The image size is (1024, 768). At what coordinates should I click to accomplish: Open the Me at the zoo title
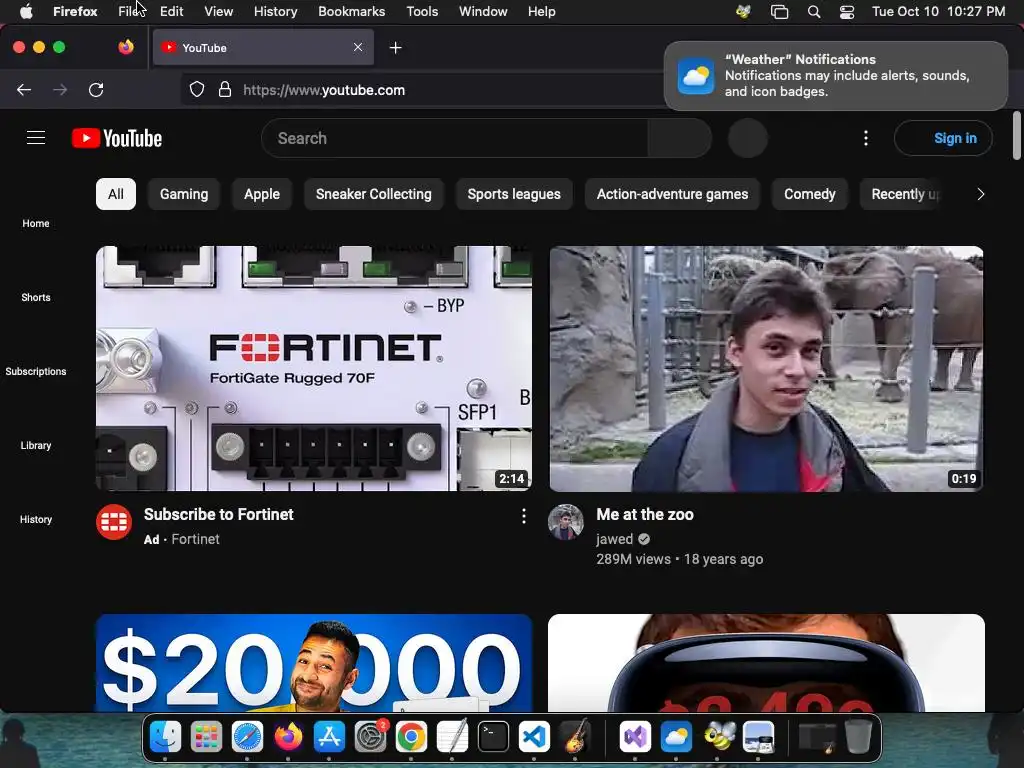(645, 515)
